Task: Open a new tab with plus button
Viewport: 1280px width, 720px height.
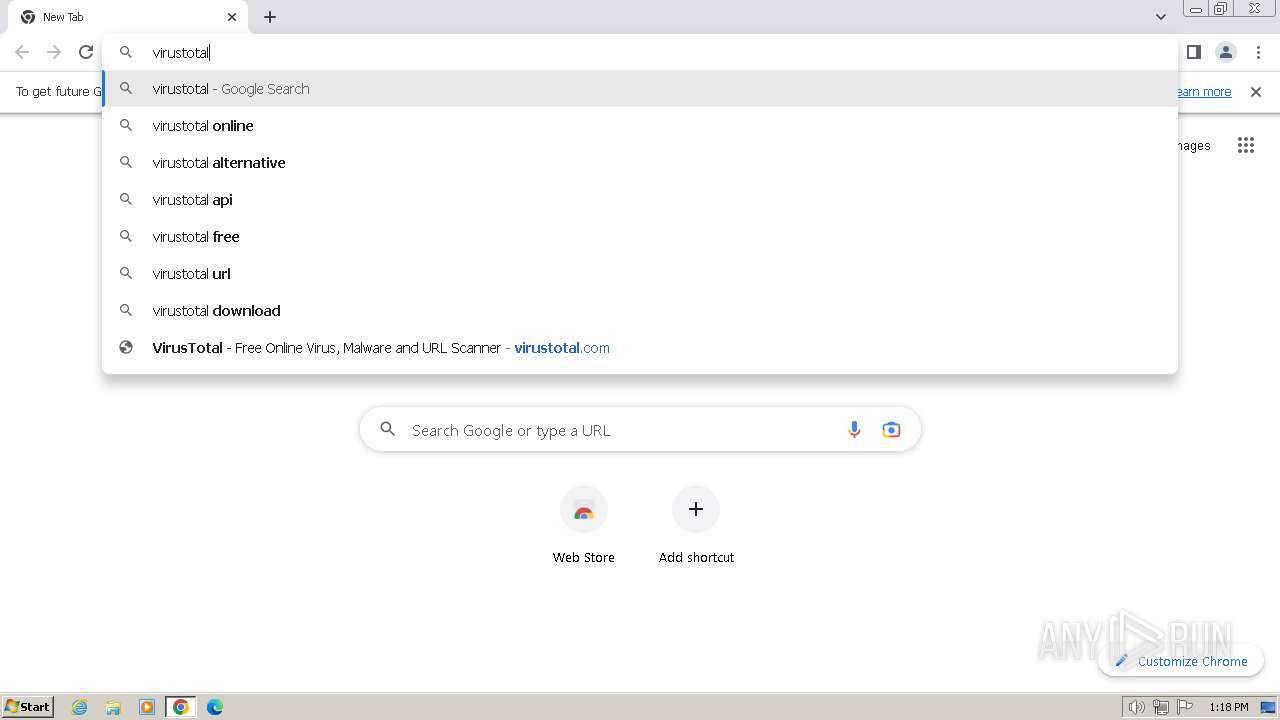Action: pyautogui.click(x=270, y=17)
